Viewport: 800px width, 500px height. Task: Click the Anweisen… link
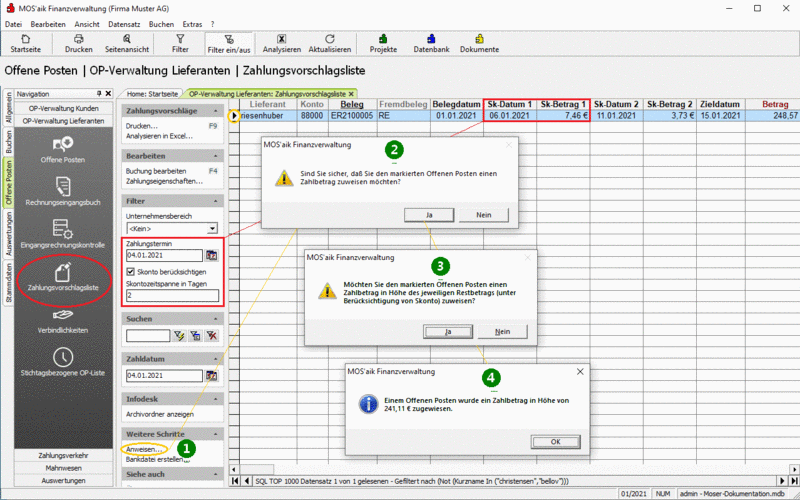(x=144, y=449)
